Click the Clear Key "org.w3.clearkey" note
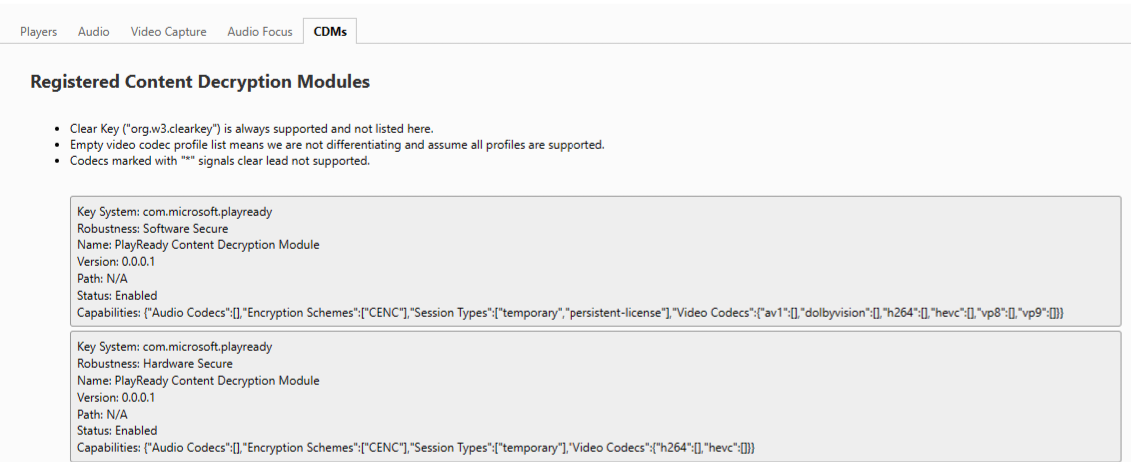 251,129
